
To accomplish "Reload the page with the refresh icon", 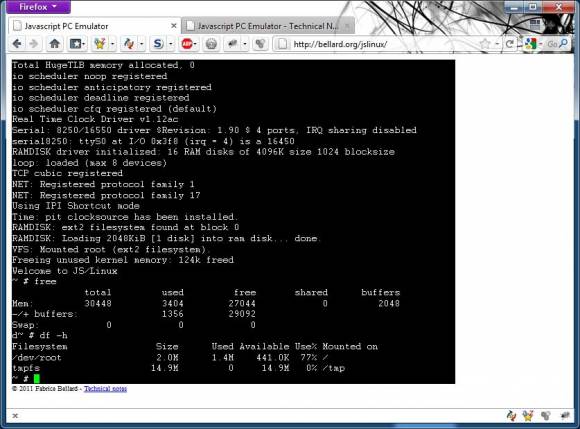I will [x=509, y=44].
